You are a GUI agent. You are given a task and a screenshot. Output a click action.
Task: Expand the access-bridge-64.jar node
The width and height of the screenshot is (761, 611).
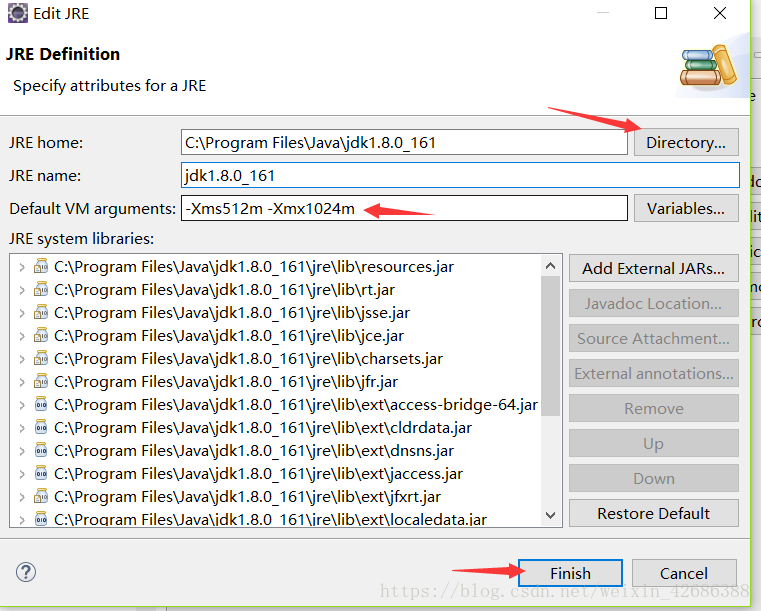tap(21, 405)
